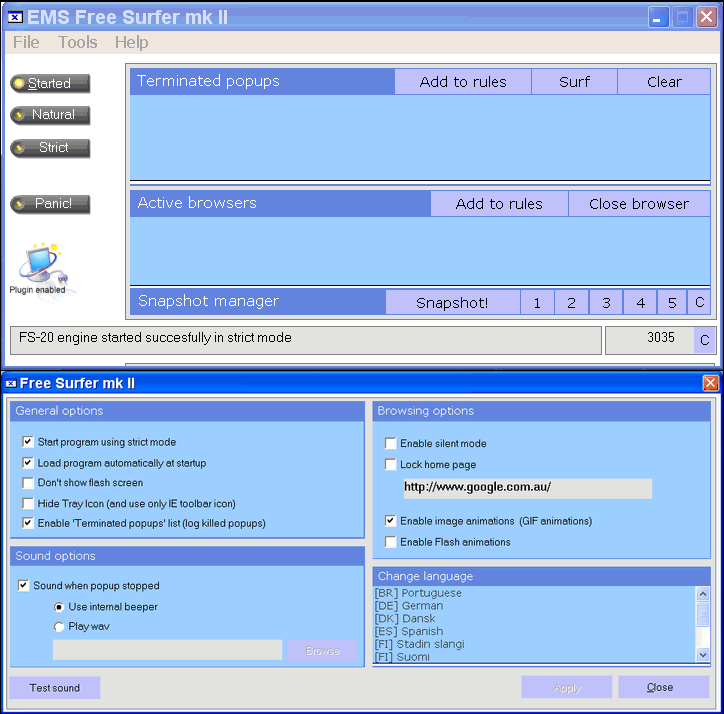Image resolution: width=724 pixels, height=714 pixels.
Task: Select snapshot slot 1
Action: pyautogui.click(x=537, y=303)
